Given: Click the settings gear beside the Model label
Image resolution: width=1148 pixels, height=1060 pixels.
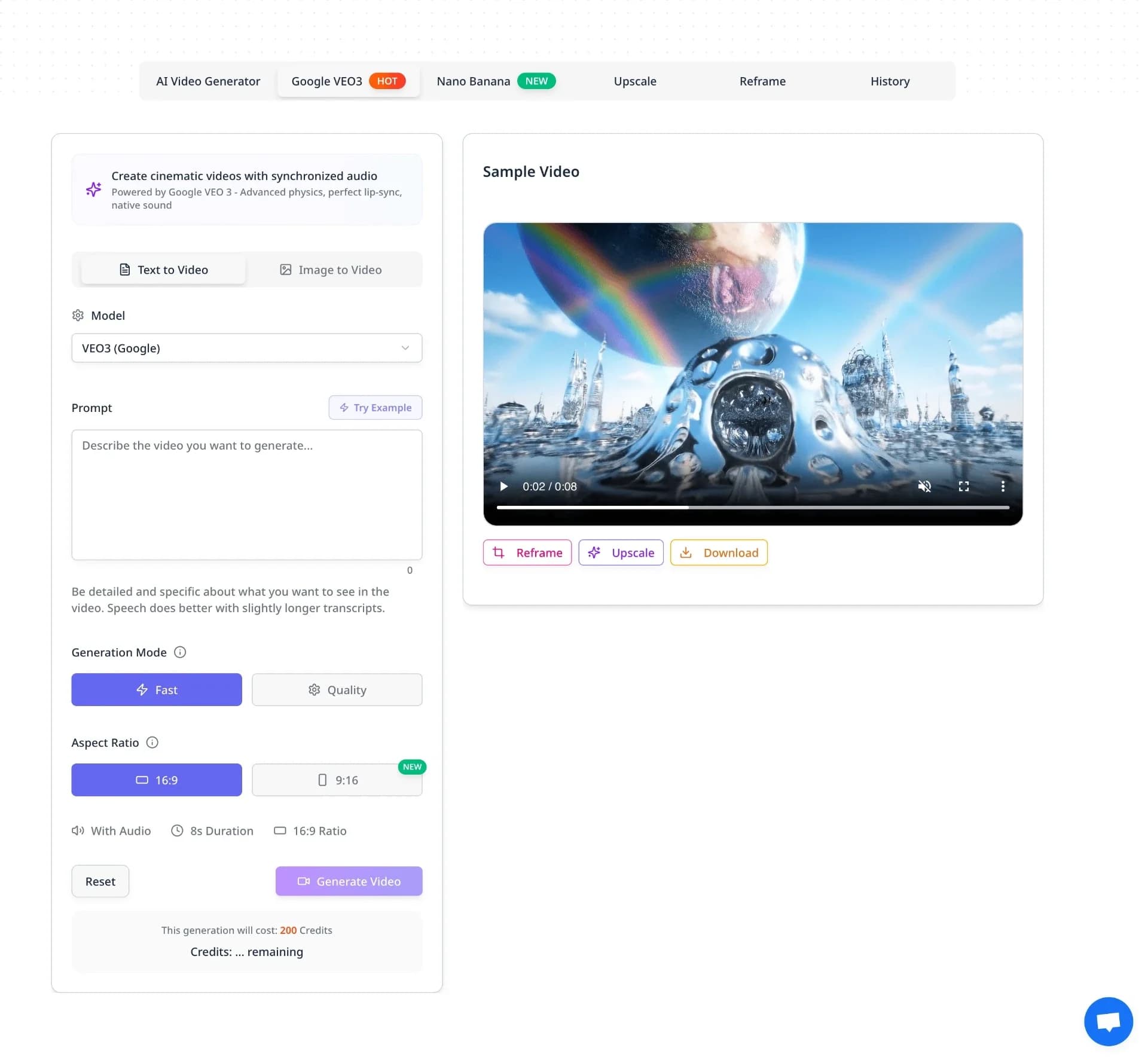Looking at the screenshot, I should tap(78, 315).
